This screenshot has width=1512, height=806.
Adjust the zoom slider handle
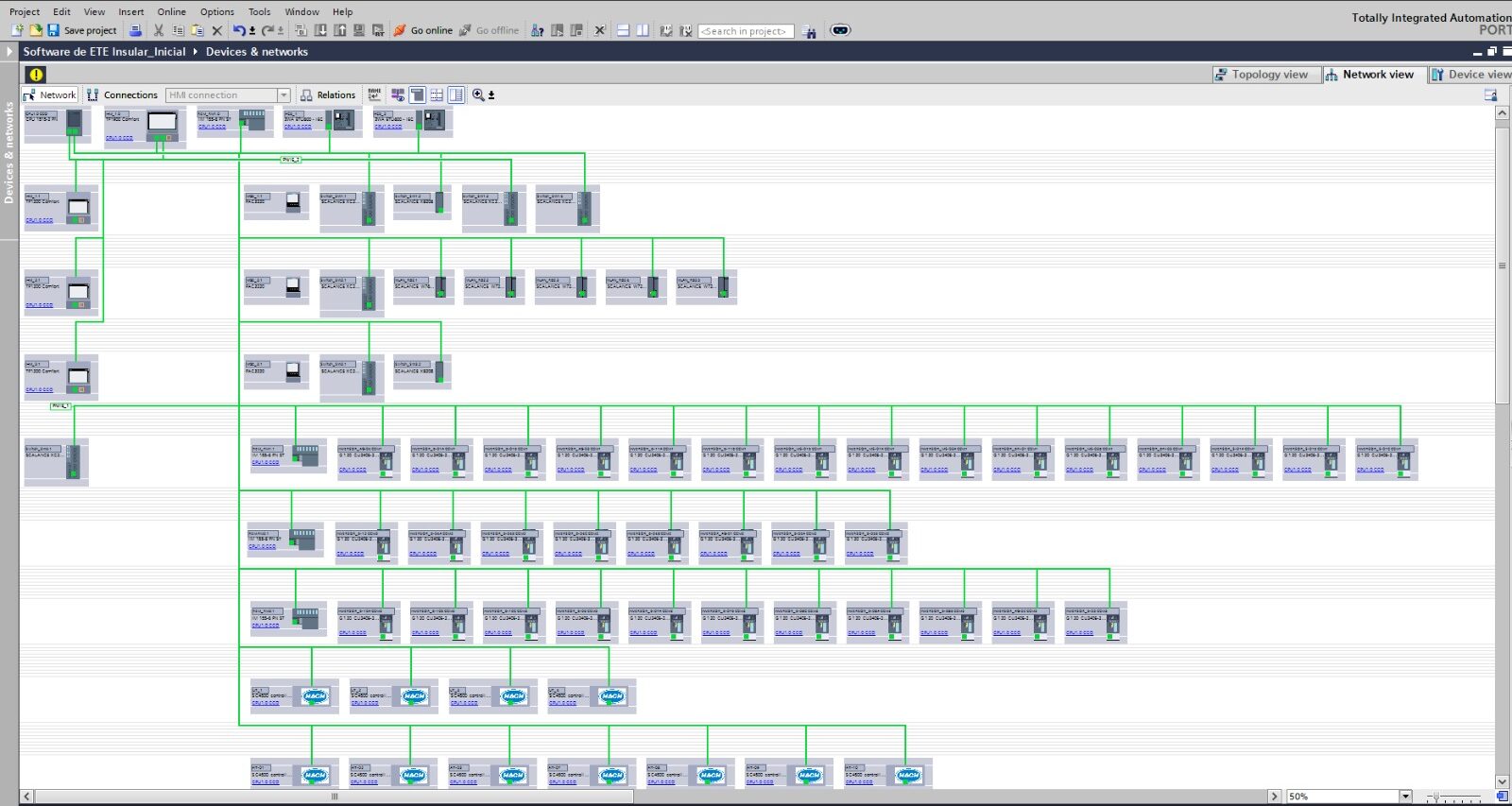pyautogui.click(x=1437, y=797)
